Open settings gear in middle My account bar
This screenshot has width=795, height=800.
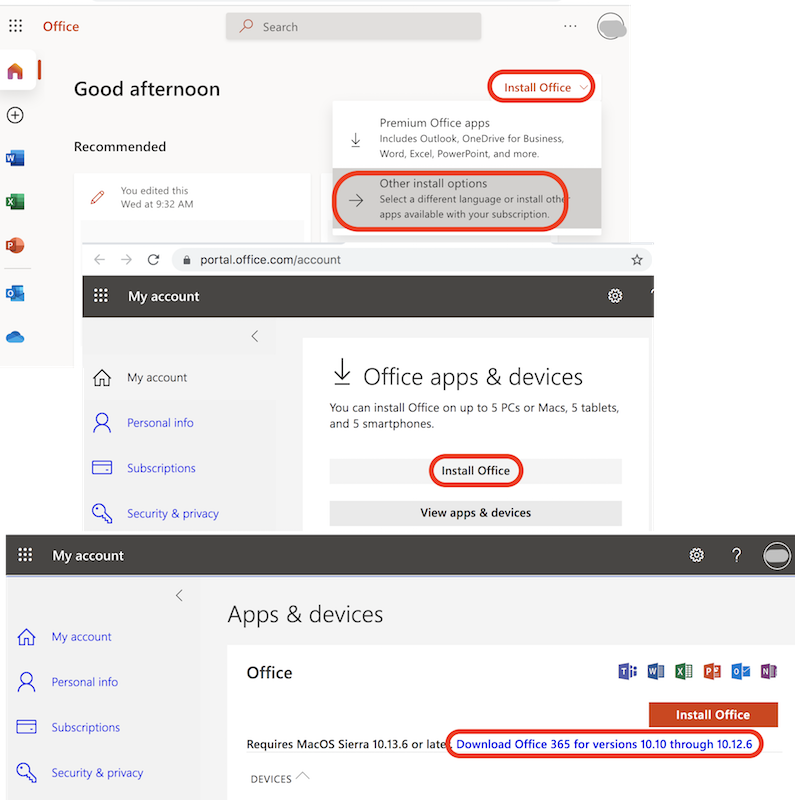tap(615, 296)
